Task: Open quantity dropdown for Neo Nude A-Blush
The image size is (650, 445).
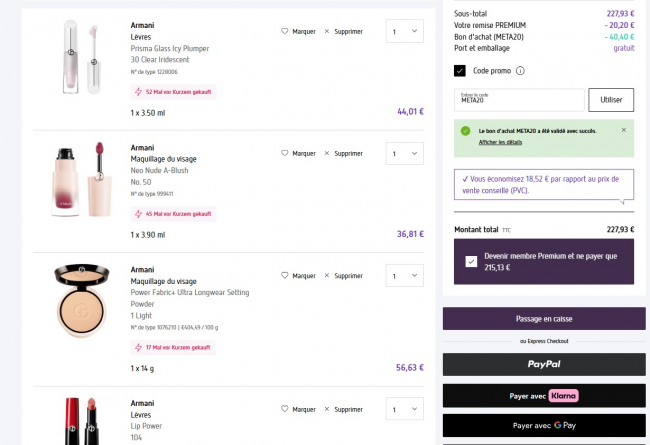Action: coord(404,154)
